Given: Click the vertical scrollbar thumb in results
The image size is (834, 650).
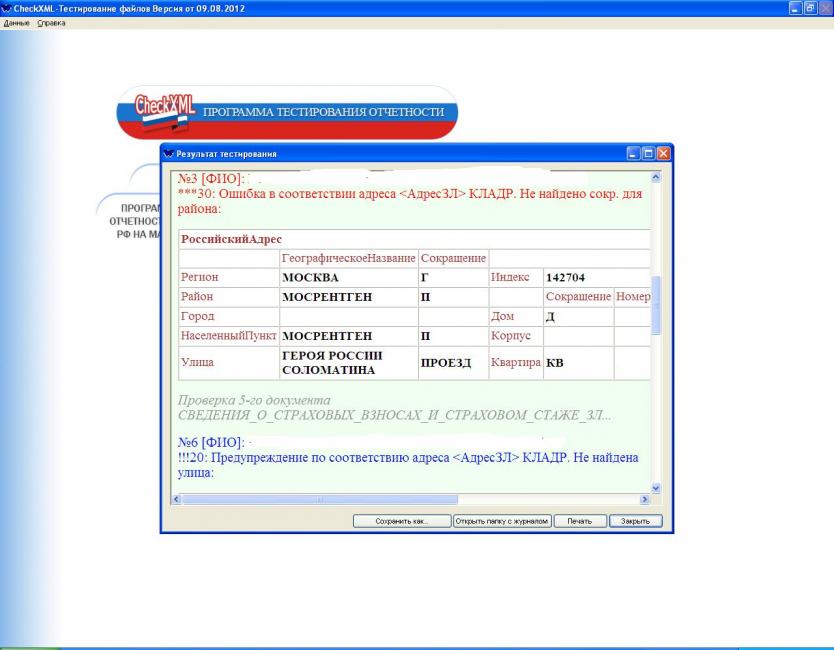Looking at the screenshot, I should 656,305.
